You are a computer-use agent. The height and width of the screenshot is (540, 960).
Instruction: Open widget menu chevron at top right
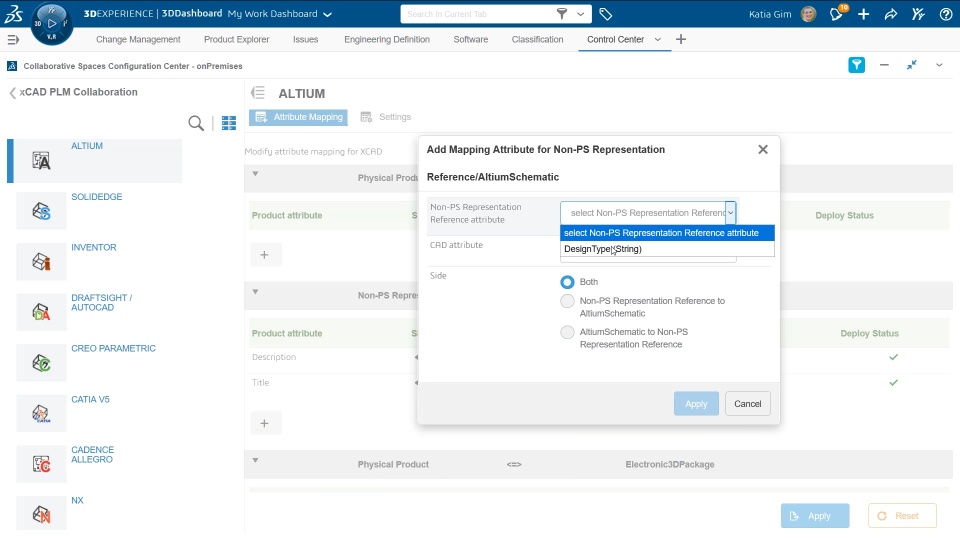(939, 65)
